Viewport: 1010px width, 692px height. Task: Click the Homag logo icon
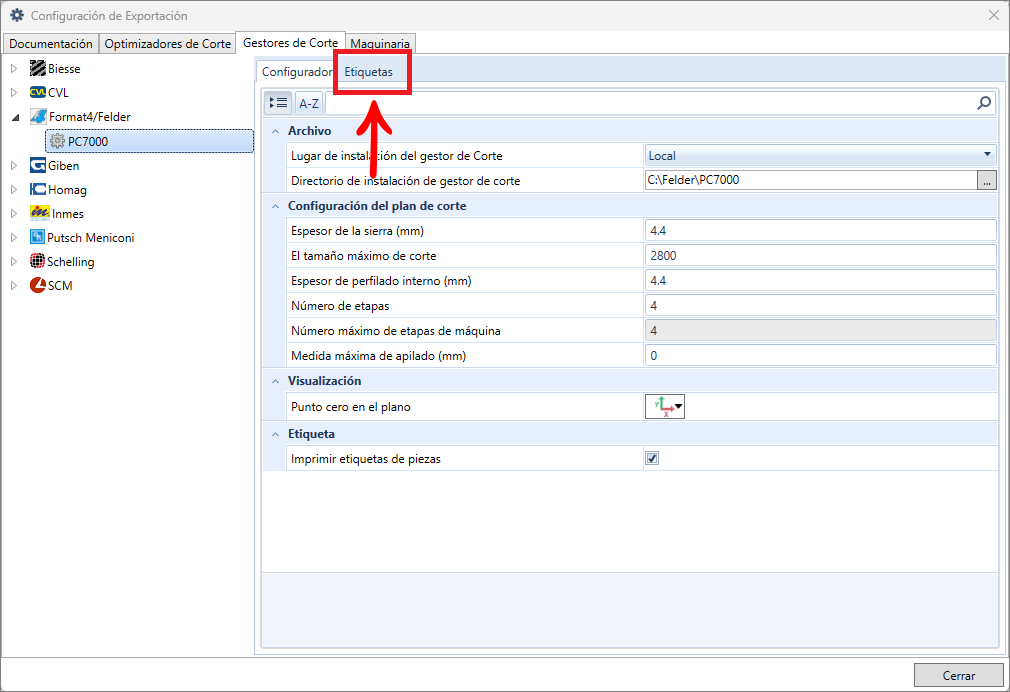click(x=38, y=189)
